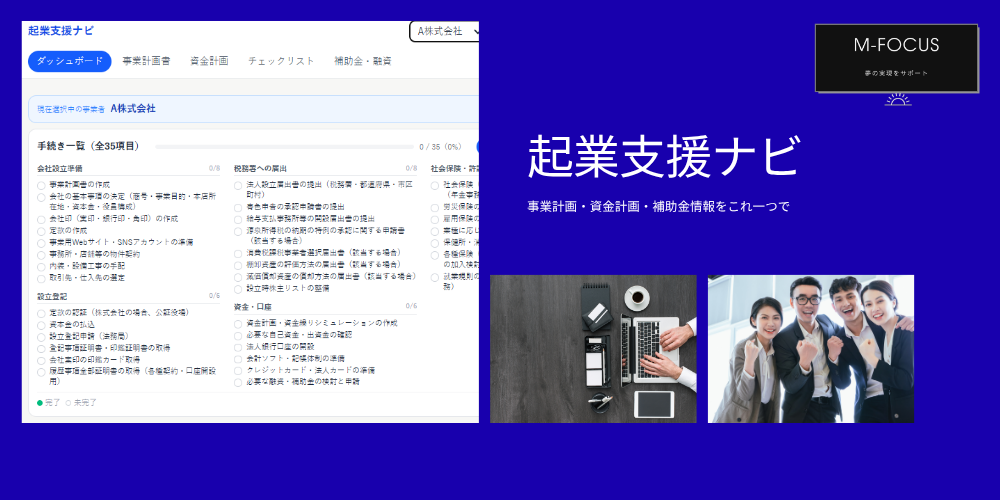The width and height of the screenshot is (1000, 500).
Task: Check 資本金の払込
Action: point(41,325)
